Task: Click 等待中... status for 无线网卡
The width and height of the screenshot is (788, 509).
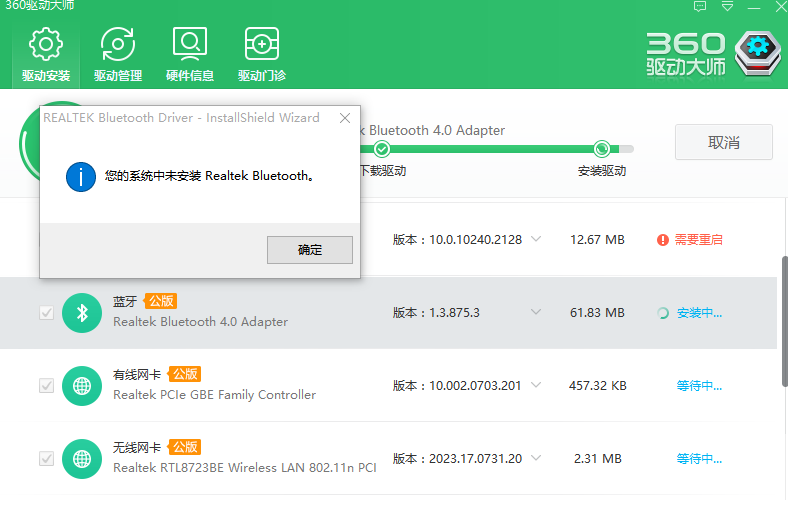Action: point(699,459)
